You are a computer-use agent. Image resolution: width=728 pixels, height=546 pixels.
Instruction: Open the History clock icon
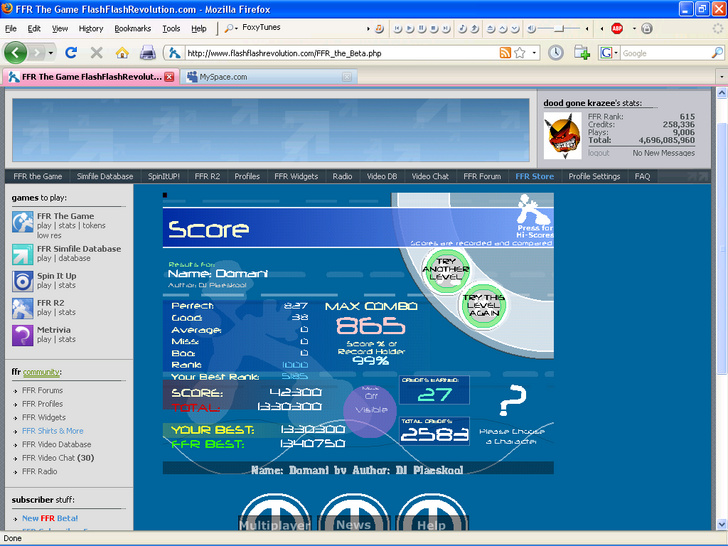555,53
